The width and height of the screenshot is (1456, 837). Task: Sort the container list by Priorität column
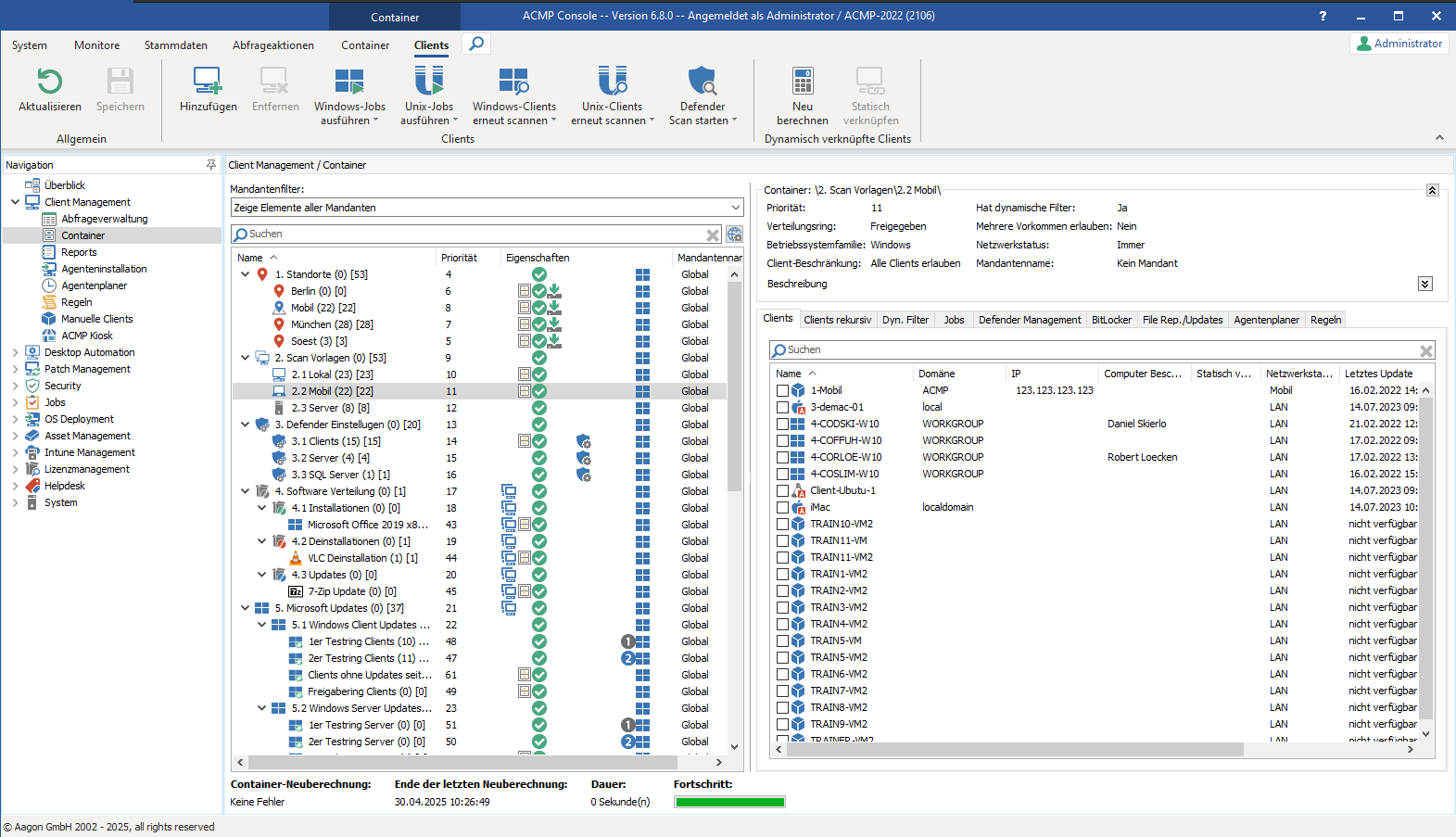click(459, 258)
